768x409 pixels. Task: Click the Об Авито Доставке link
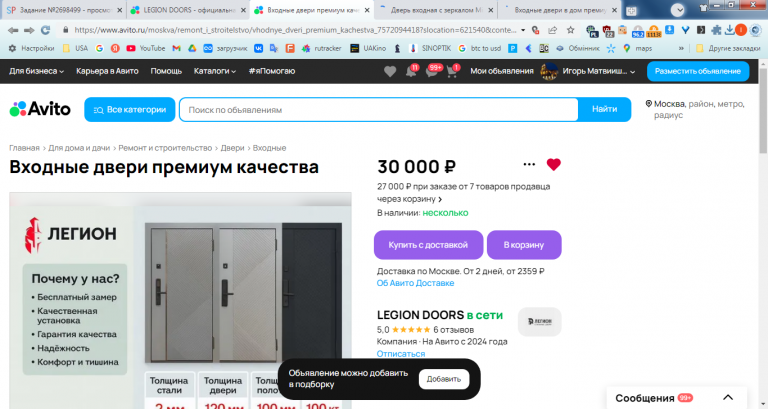coord(415,283)
